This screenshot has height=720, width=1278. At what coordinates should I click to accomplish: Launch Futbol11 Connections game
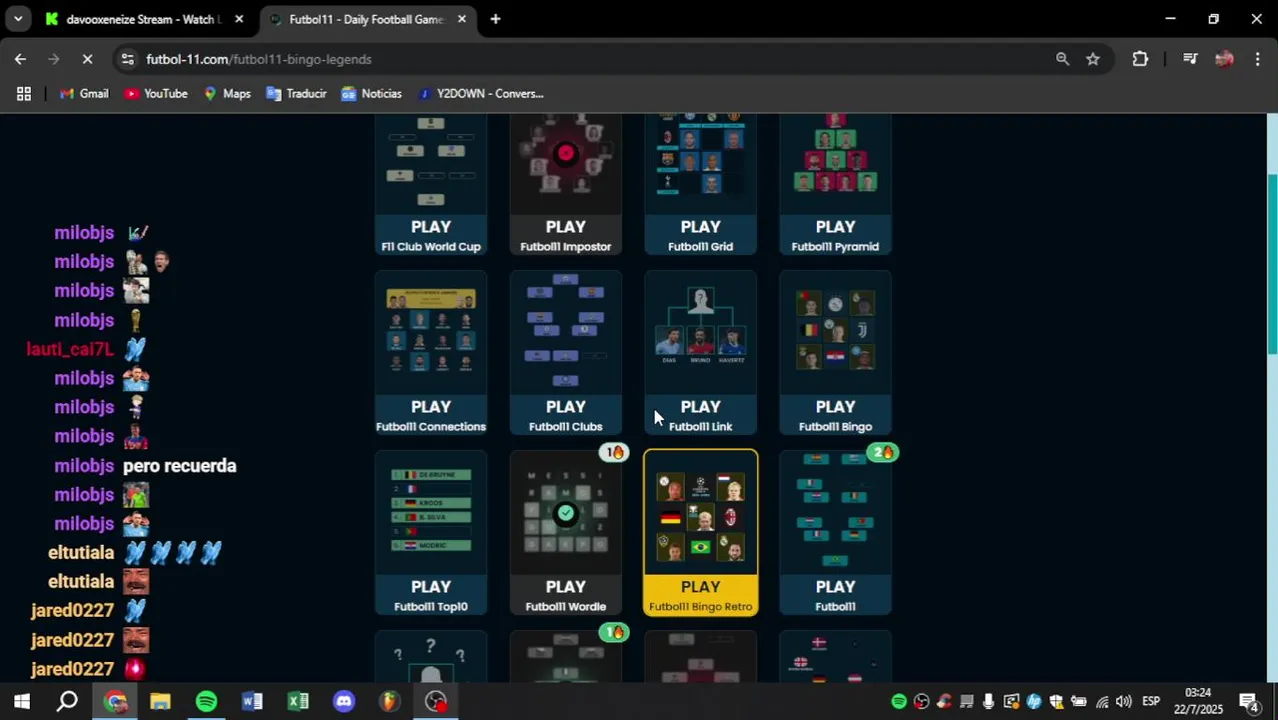[431, 353]
